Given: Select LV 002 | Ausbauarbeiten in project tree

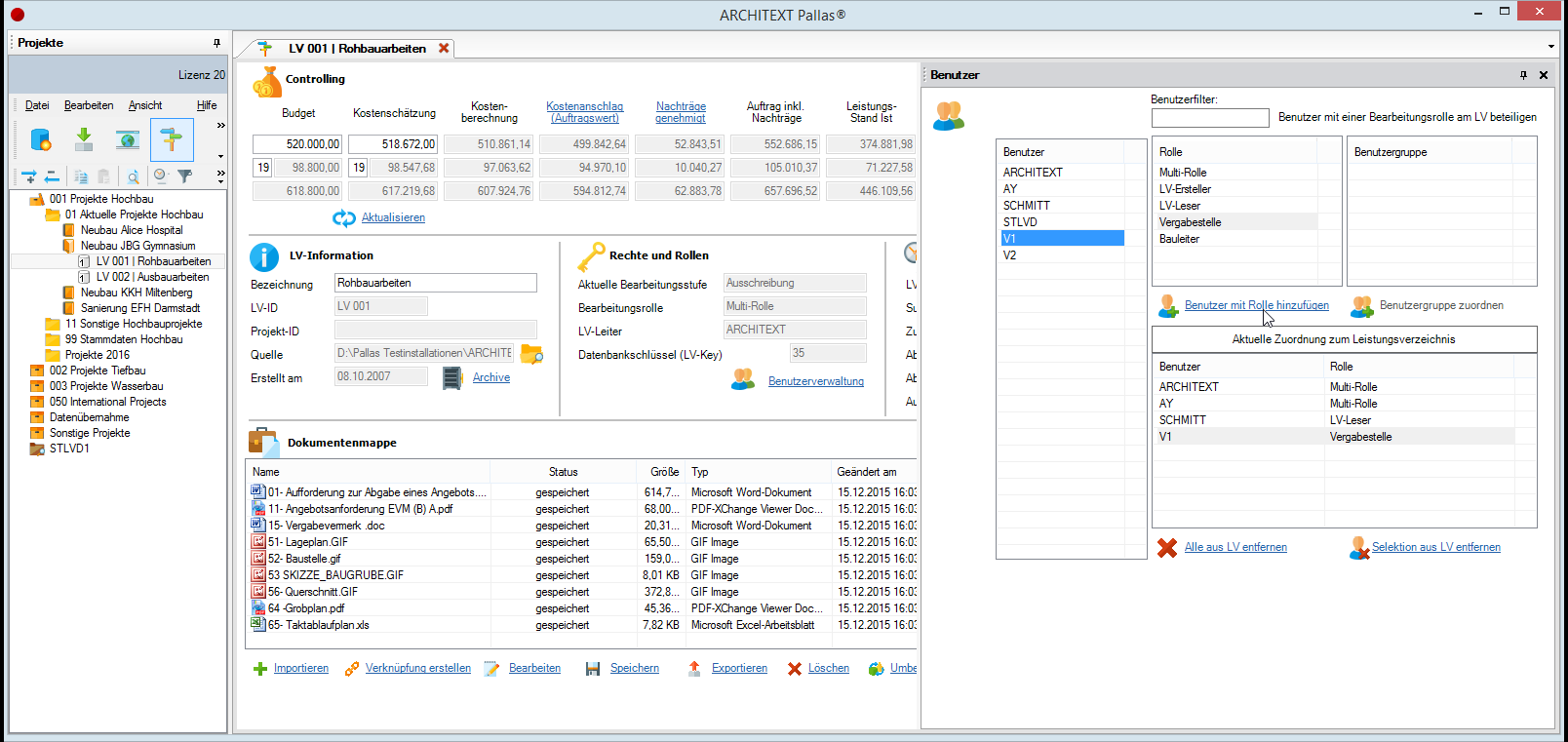Looking at the screenshot, I should (152, 277).
